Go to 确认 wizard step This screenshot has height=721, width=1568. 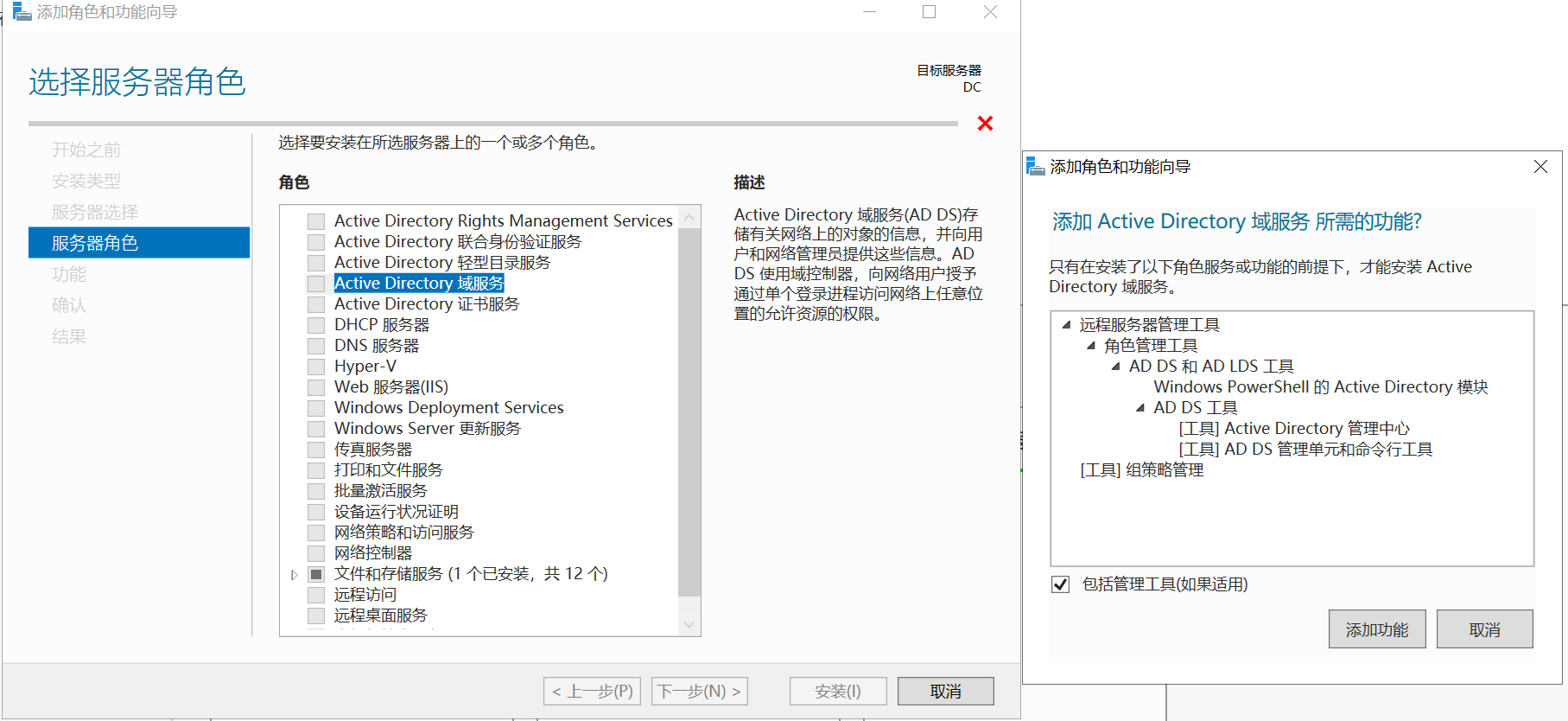click(x=69, y=305)
